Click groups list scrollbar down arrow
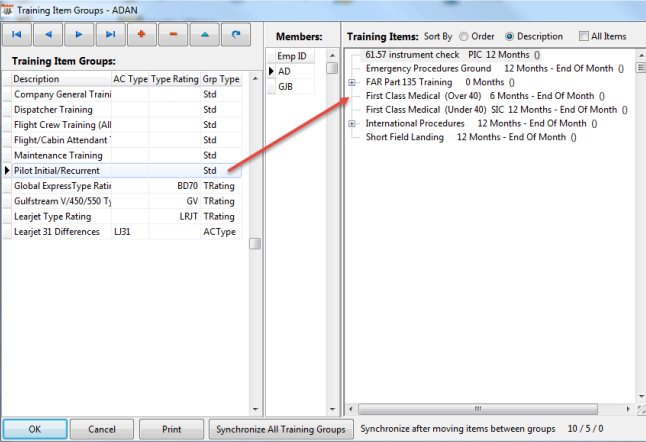This screenshot has height=442, width=646. point(255,409)
